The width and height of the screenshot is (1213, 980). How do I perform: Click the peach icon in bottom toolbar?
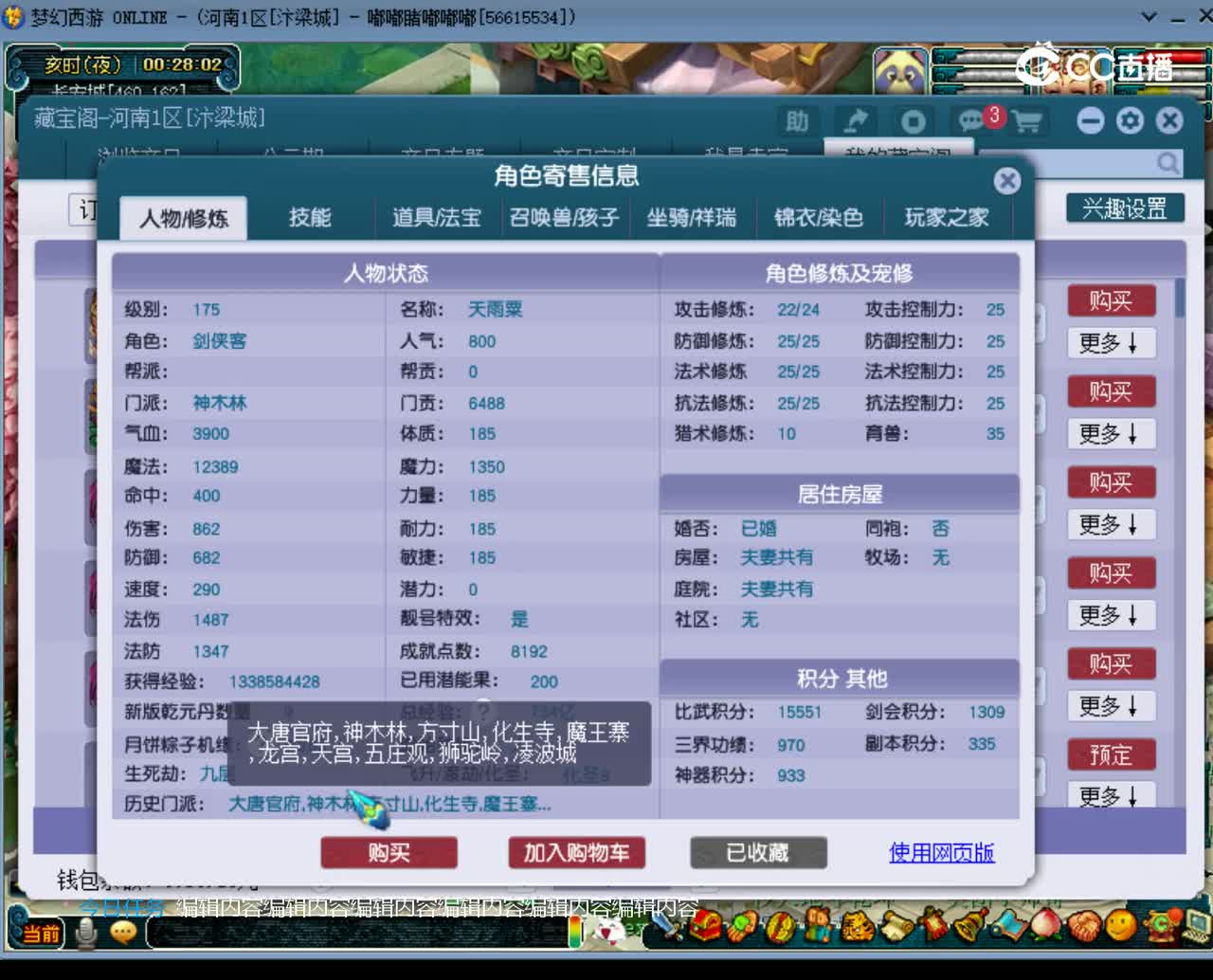(1046, 924)
